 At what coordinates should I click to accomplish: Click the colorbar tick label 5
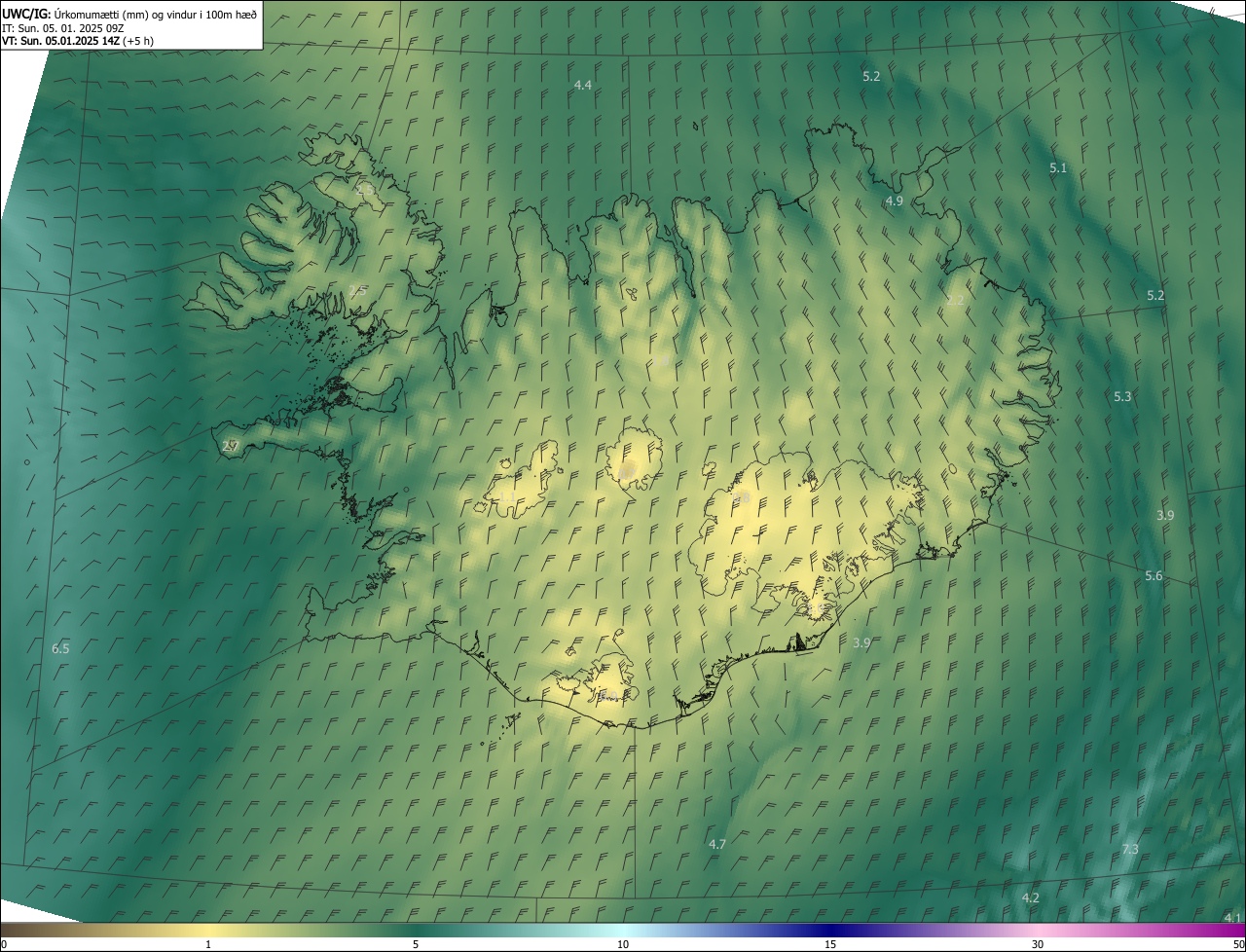tap(416, 945)
